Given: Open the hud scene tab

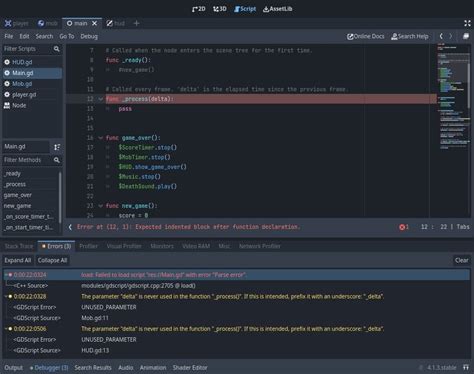Looking at the screenshot, I should pos(116,23).
